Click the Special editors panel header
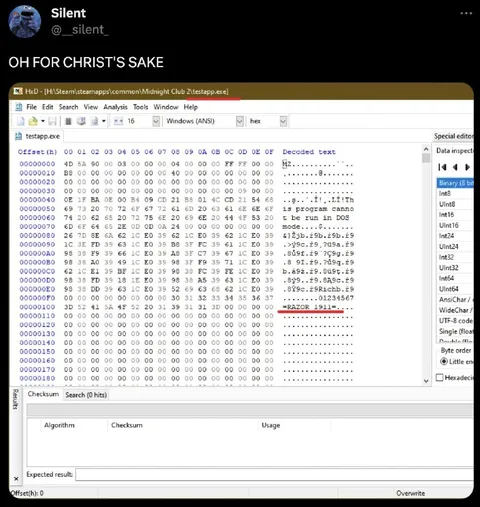This screenshot has height=507, width=480. click(x=453, y=136)
